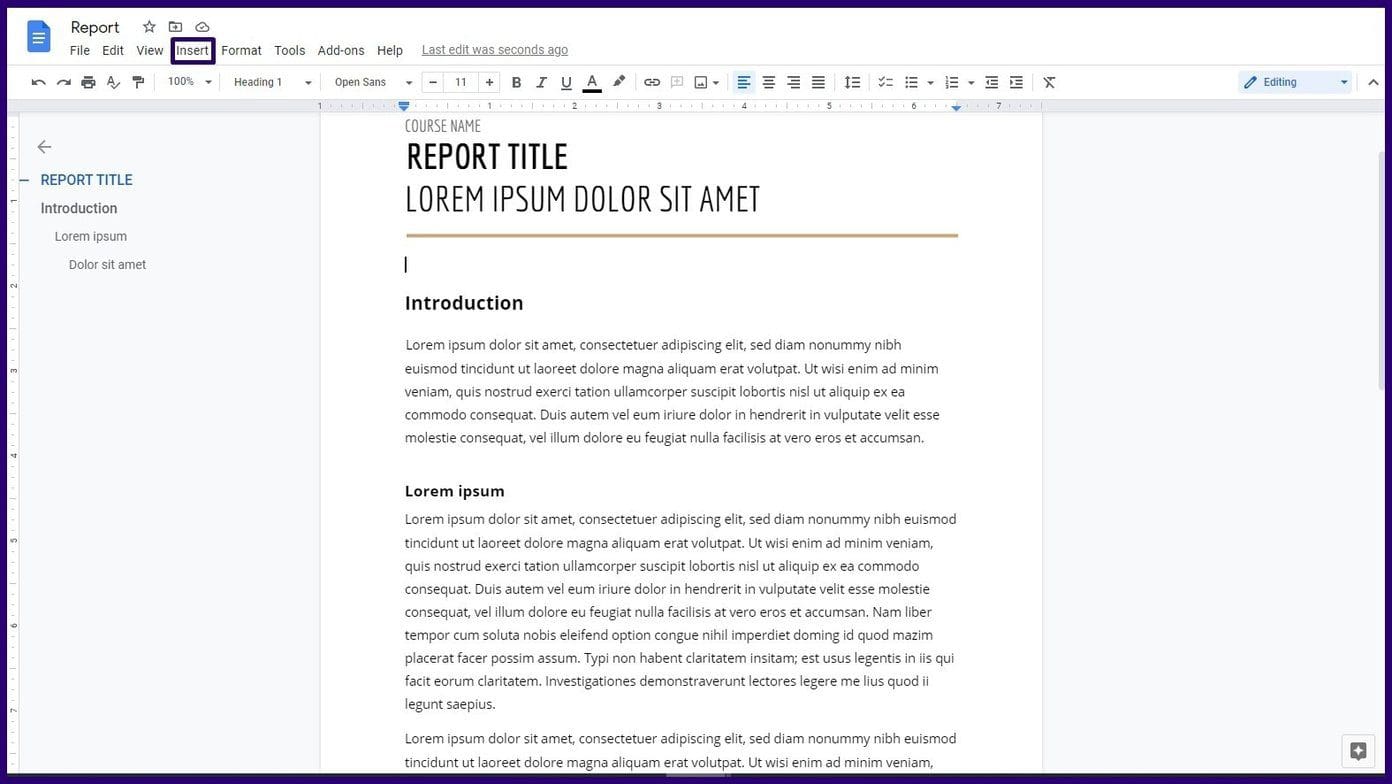Insert a numbered list
Screen dimensions: 1392x784
coord(951,82)
